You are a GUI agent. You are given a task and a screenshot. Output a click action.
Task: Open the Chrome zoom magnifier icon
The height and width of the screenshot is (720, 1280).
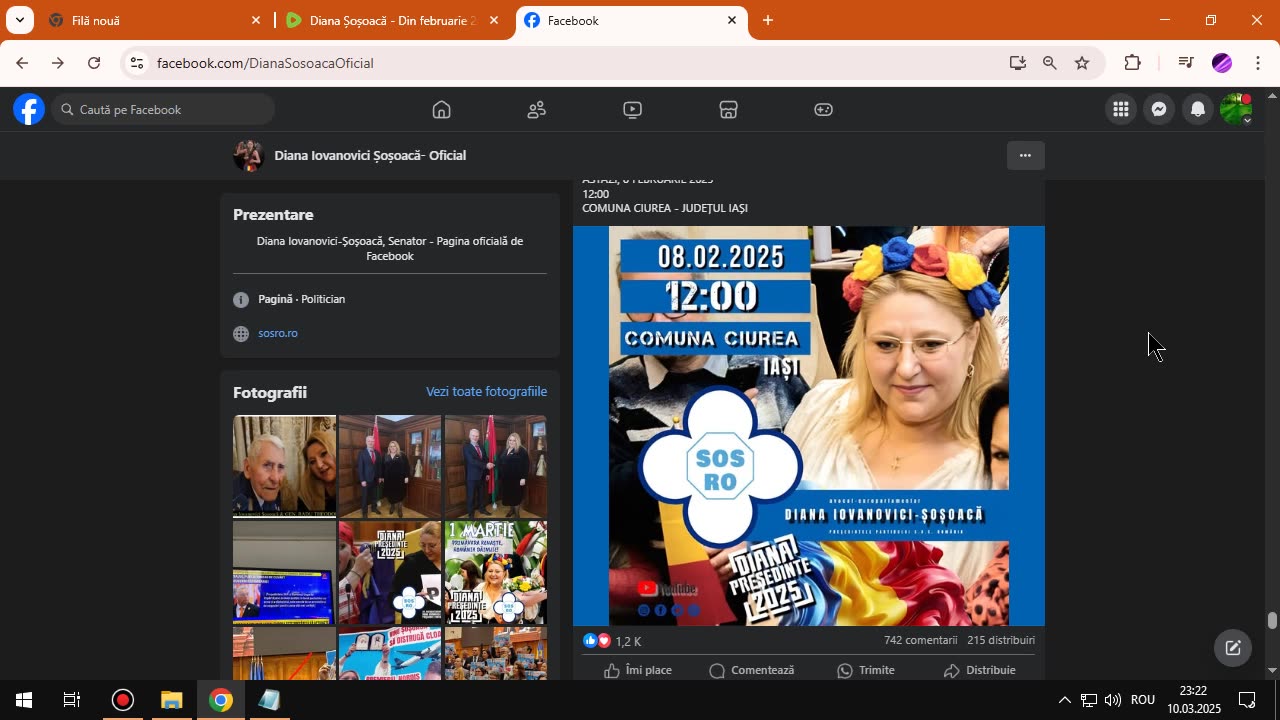(1049, 63)
